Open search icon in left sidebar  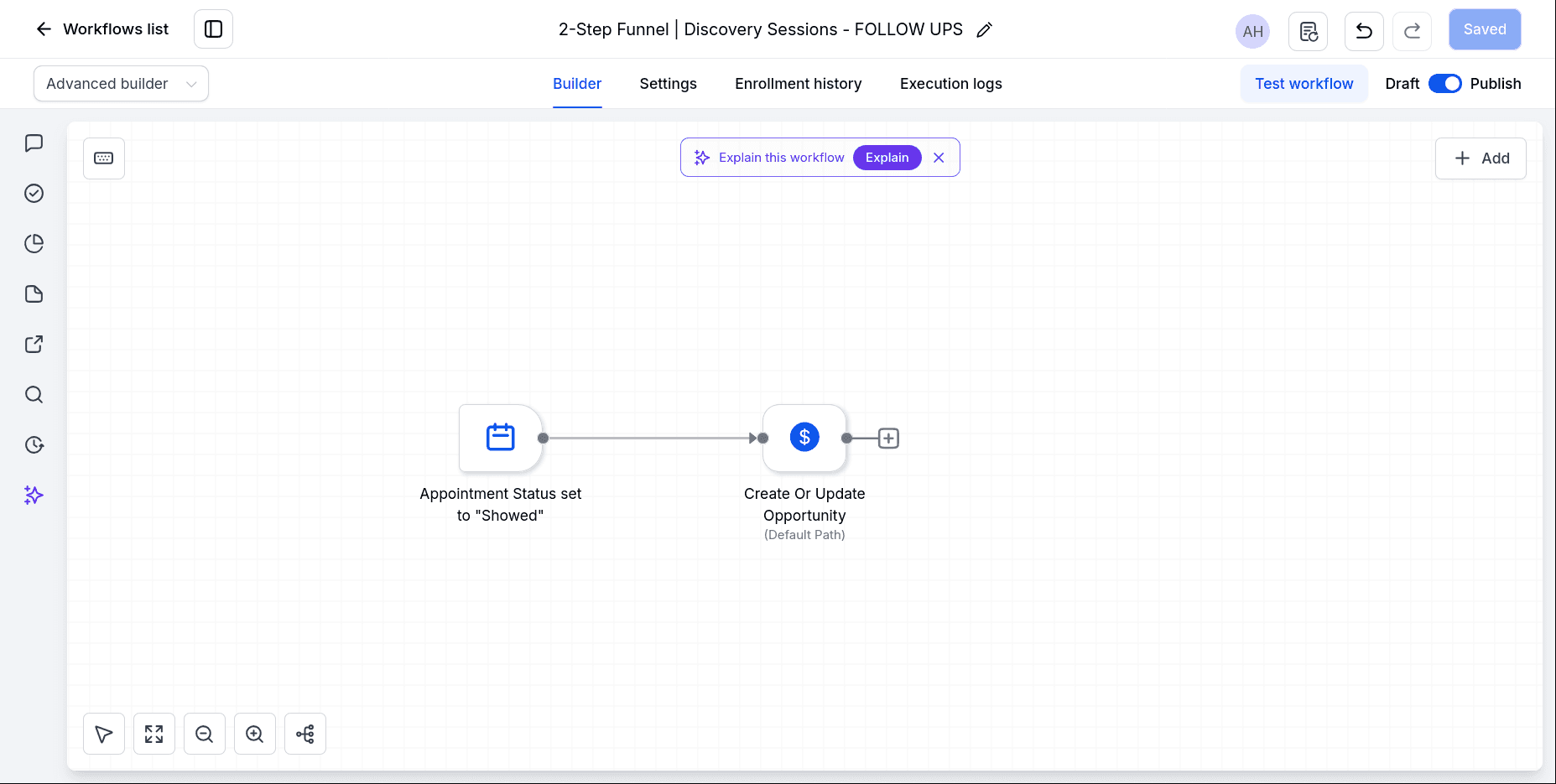coord(34,395)
